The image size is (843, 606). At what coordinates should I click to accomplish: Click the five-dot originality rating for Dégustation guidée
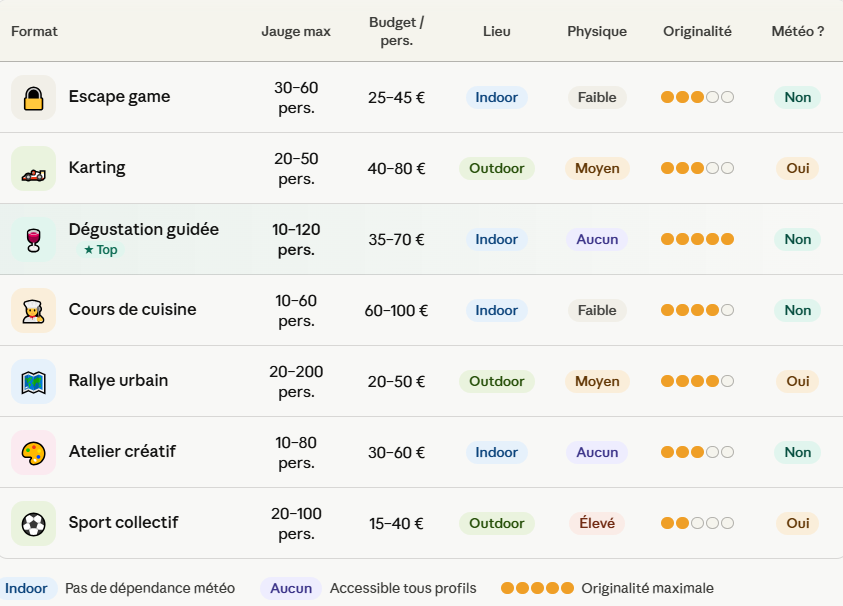[697, 239]
